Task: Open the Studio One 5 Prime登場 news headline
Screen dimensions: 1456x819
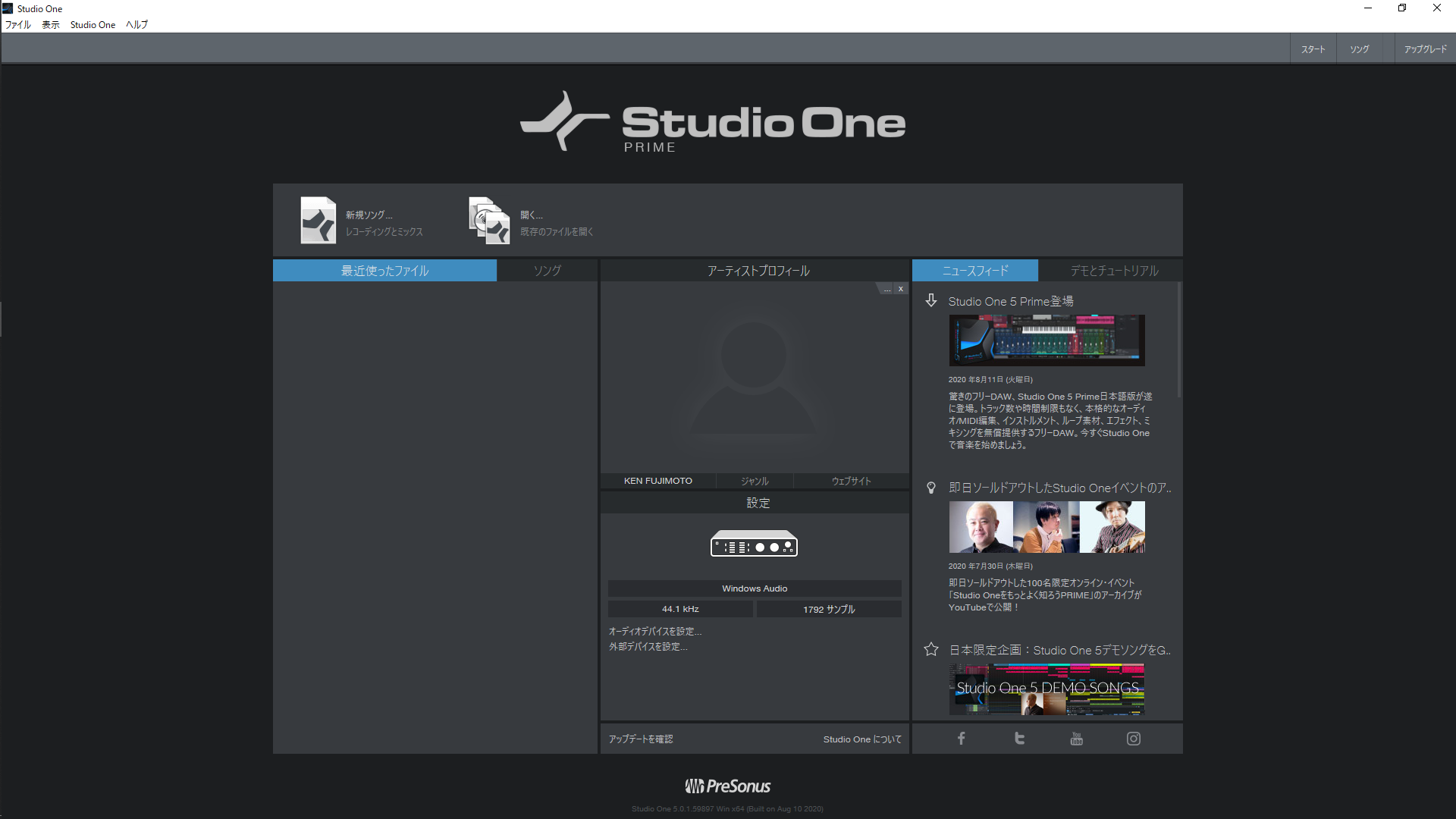Action: pyautogui.click(x=1011, y=301)
